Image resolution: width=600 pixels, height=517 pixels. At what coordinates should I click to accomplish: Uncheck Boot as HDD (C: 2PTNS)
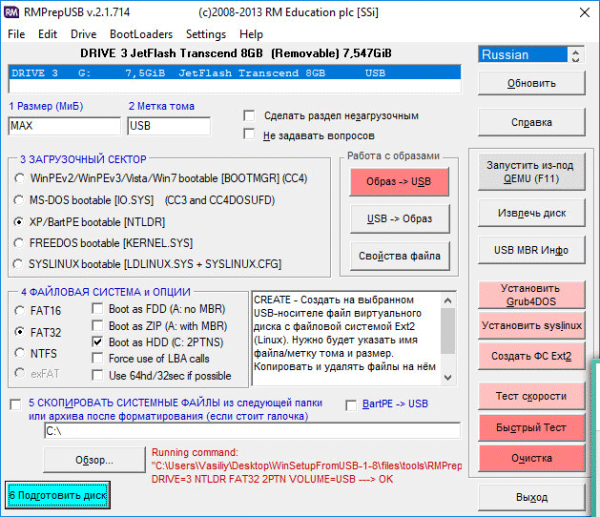coord(98,342)
